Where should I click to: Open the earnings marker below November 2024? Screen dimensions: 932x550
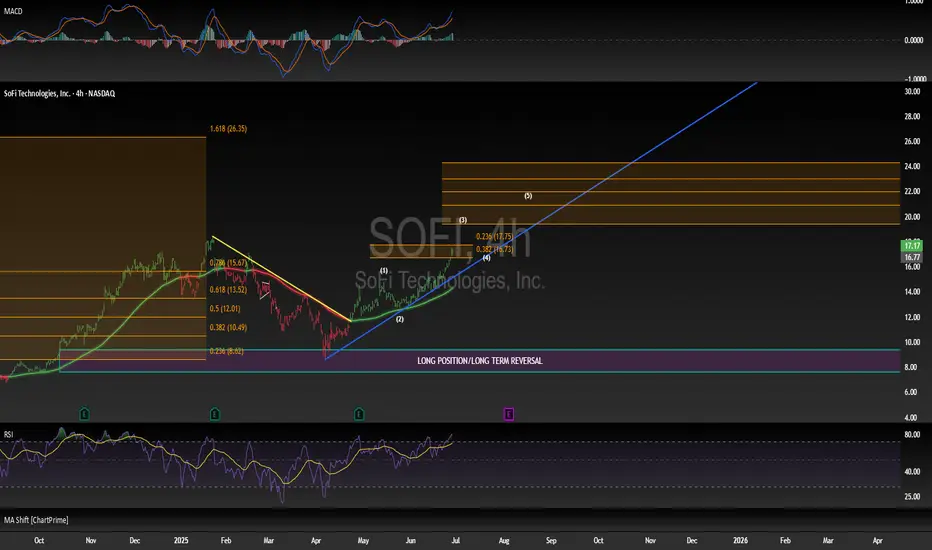coord(84,414)
